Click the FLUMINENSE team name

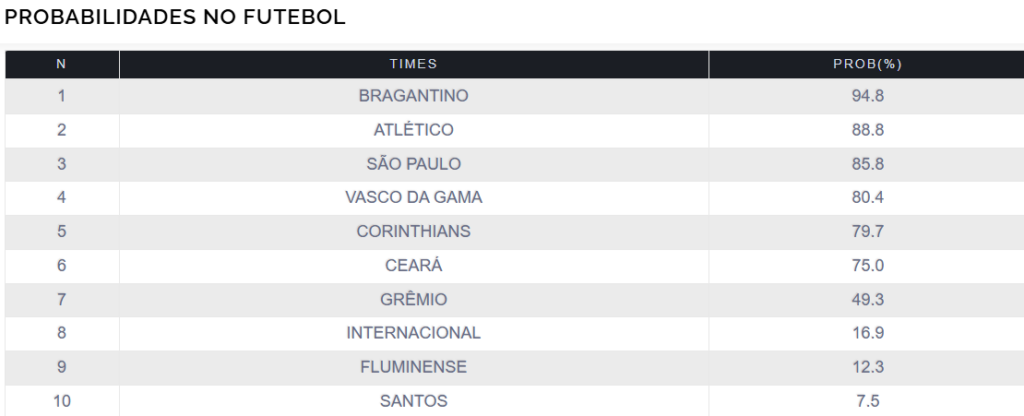coord(413,367)
